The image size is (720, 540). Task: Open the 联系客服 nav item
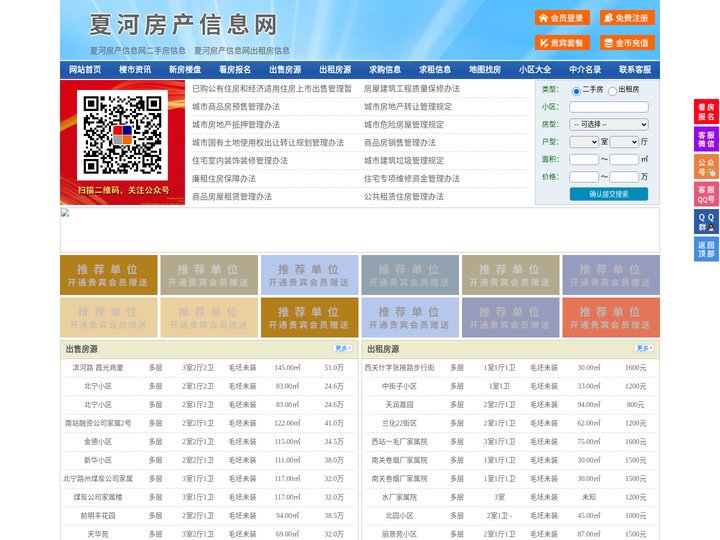[635, 70]
